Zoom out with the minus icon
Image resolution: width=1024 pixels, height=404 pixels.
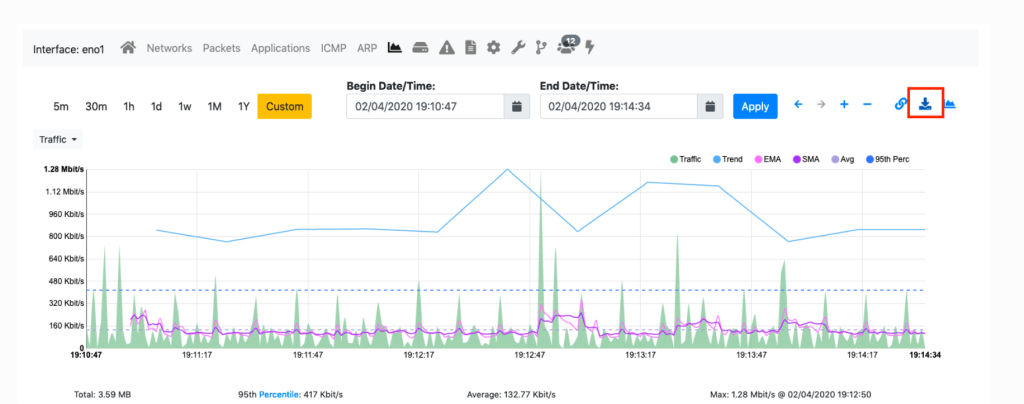[867, 104]
